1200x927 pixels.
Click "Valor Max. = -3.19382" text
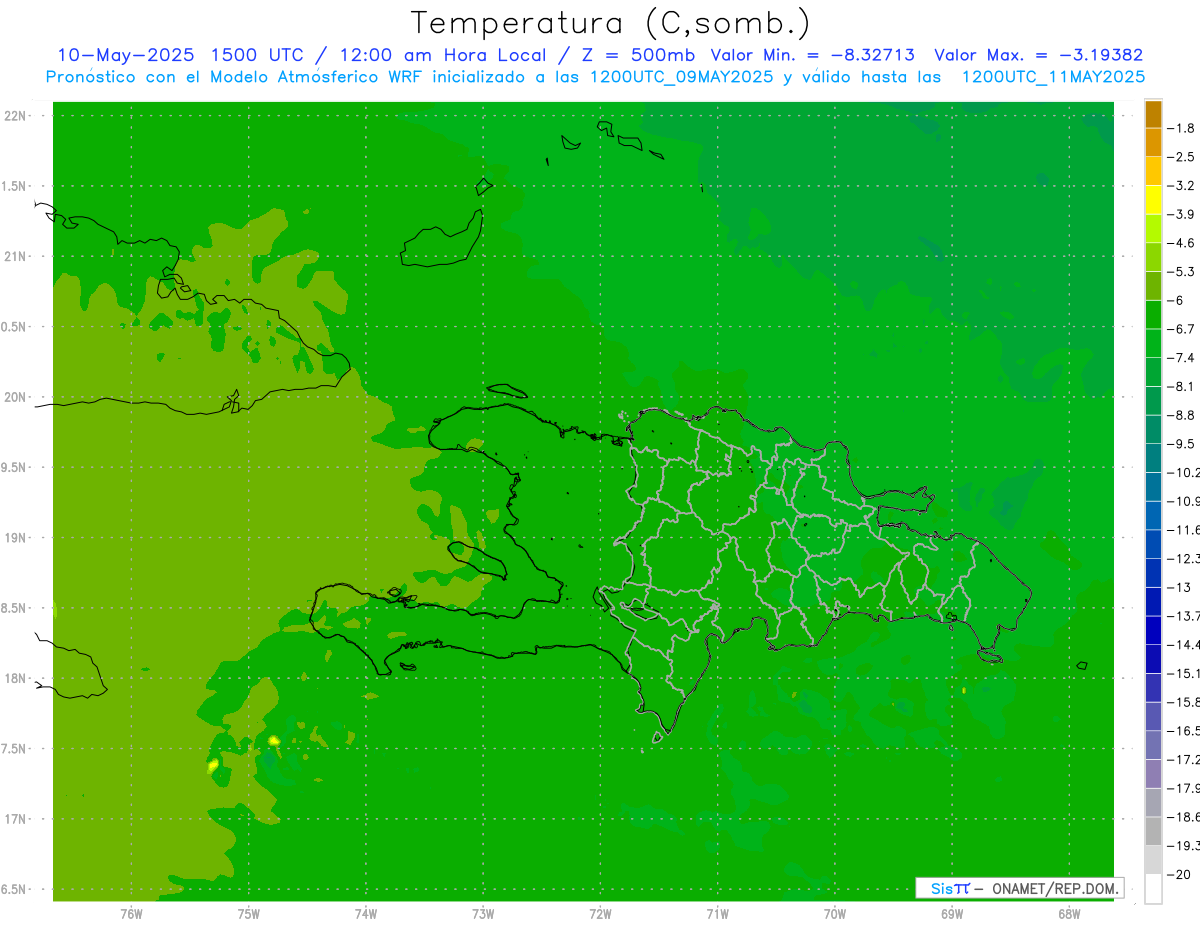[x=1038, y=55]
